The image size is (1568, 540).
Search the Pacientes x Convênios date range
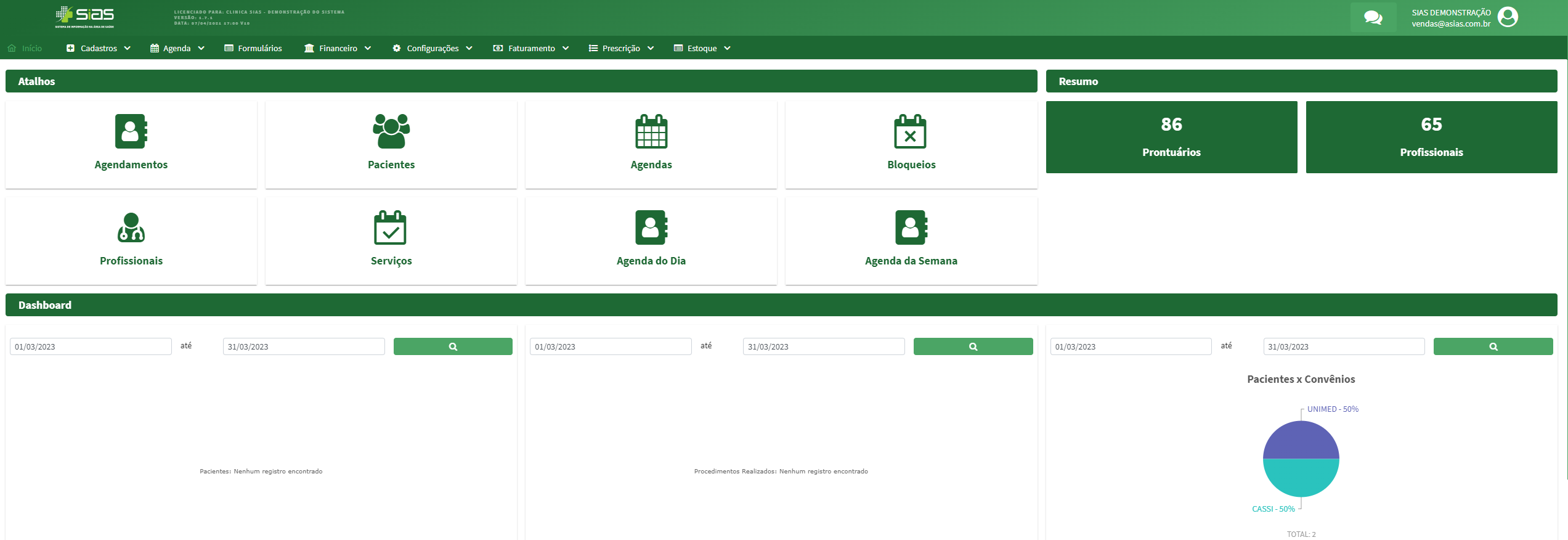(1493, 346)
